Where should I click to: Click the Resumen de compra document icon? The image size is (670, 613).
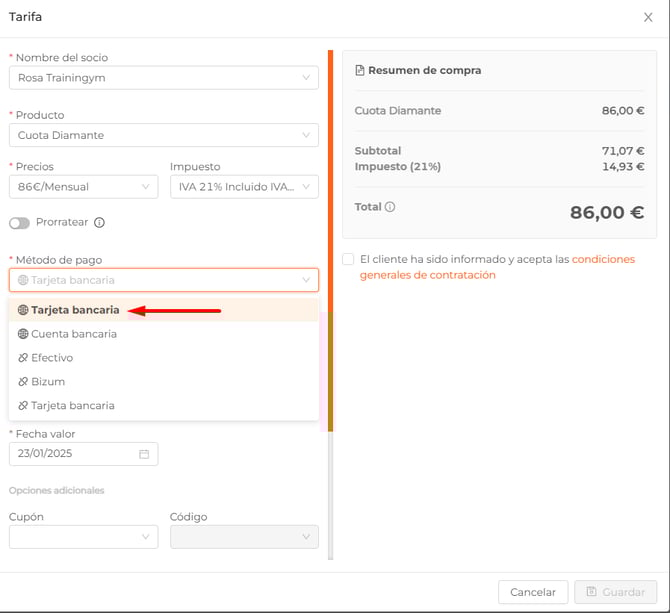360,71
